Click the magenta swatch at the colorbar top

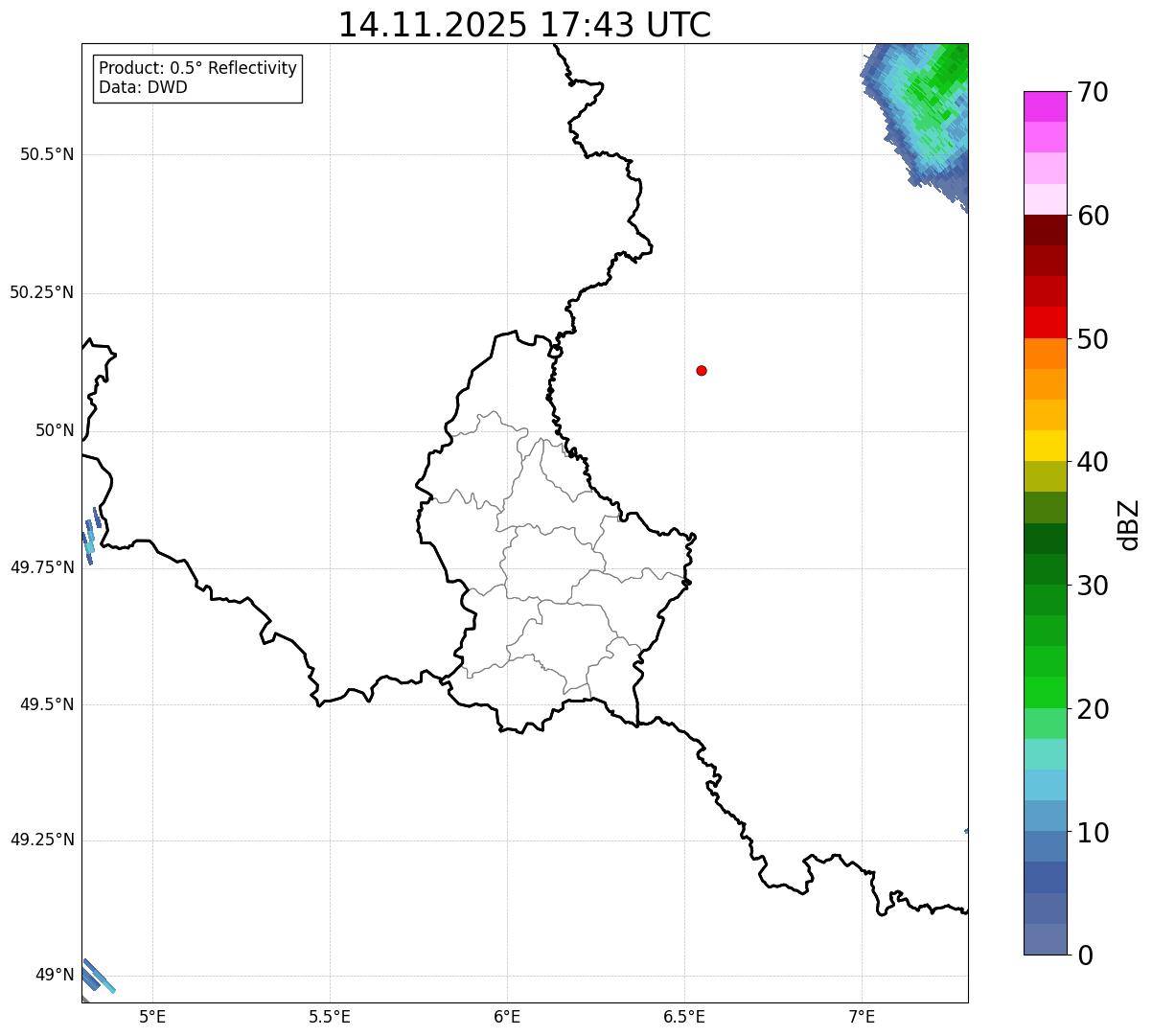[1046, 106]
